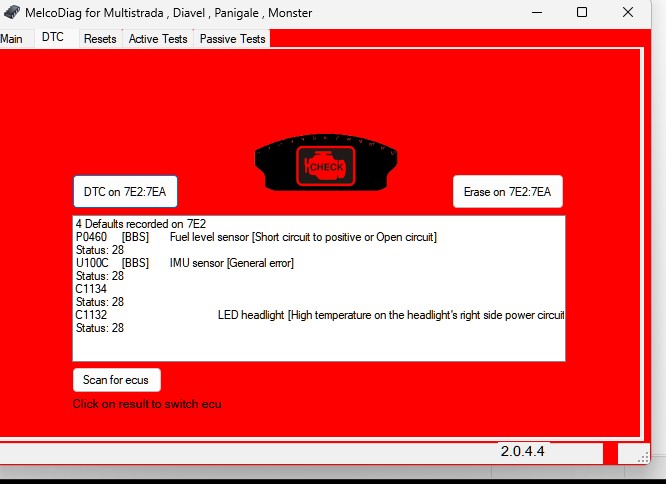The height and width of the screenshot is (484, 666).
Task: Click the MelcoDiag app icon in title bar
Action: point(11,13)
